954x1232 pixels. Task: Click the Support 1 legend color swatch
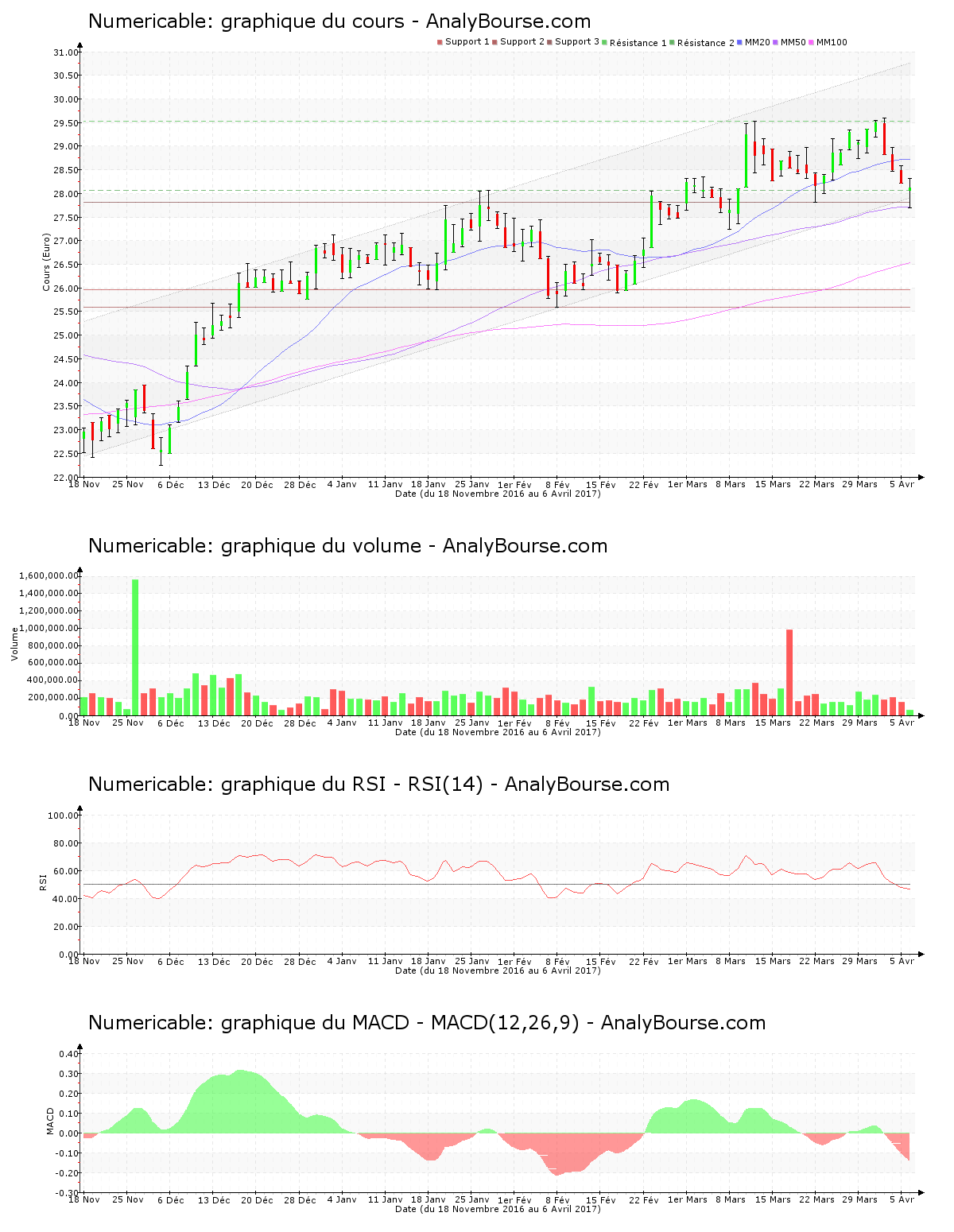440,42
